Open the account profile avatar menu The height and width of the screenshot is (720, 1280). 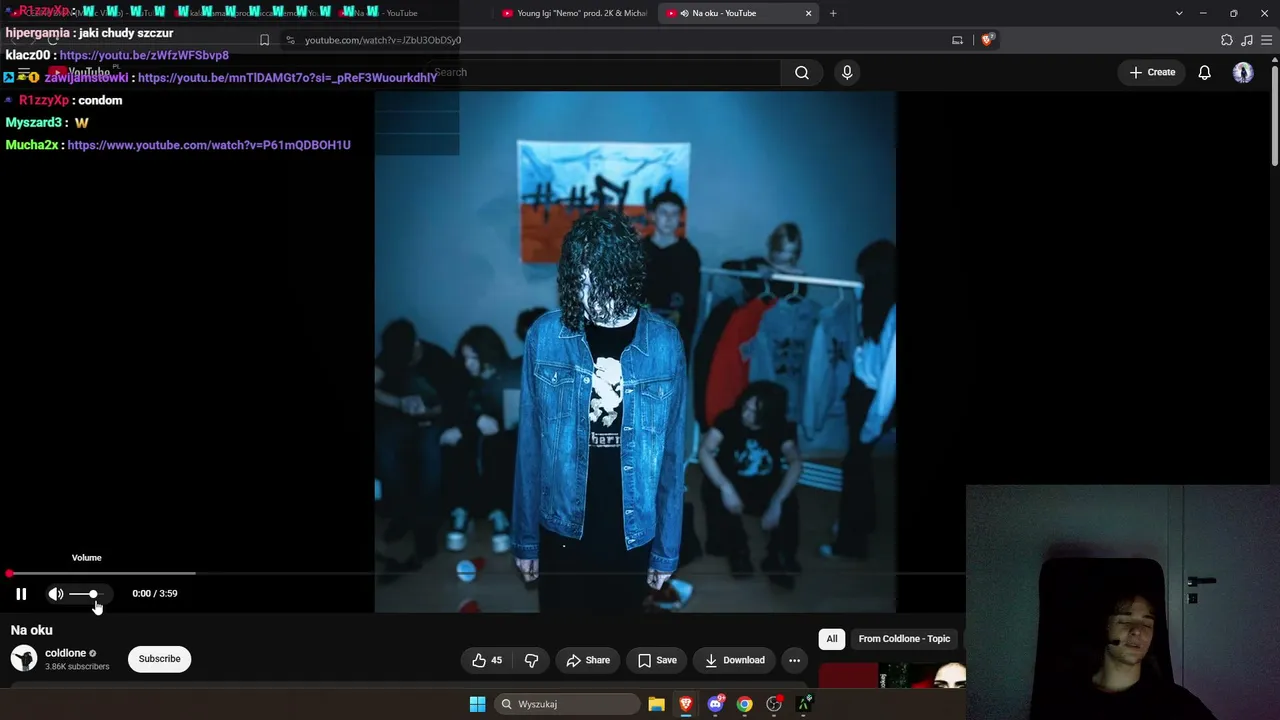click(x=1243, y=72)
